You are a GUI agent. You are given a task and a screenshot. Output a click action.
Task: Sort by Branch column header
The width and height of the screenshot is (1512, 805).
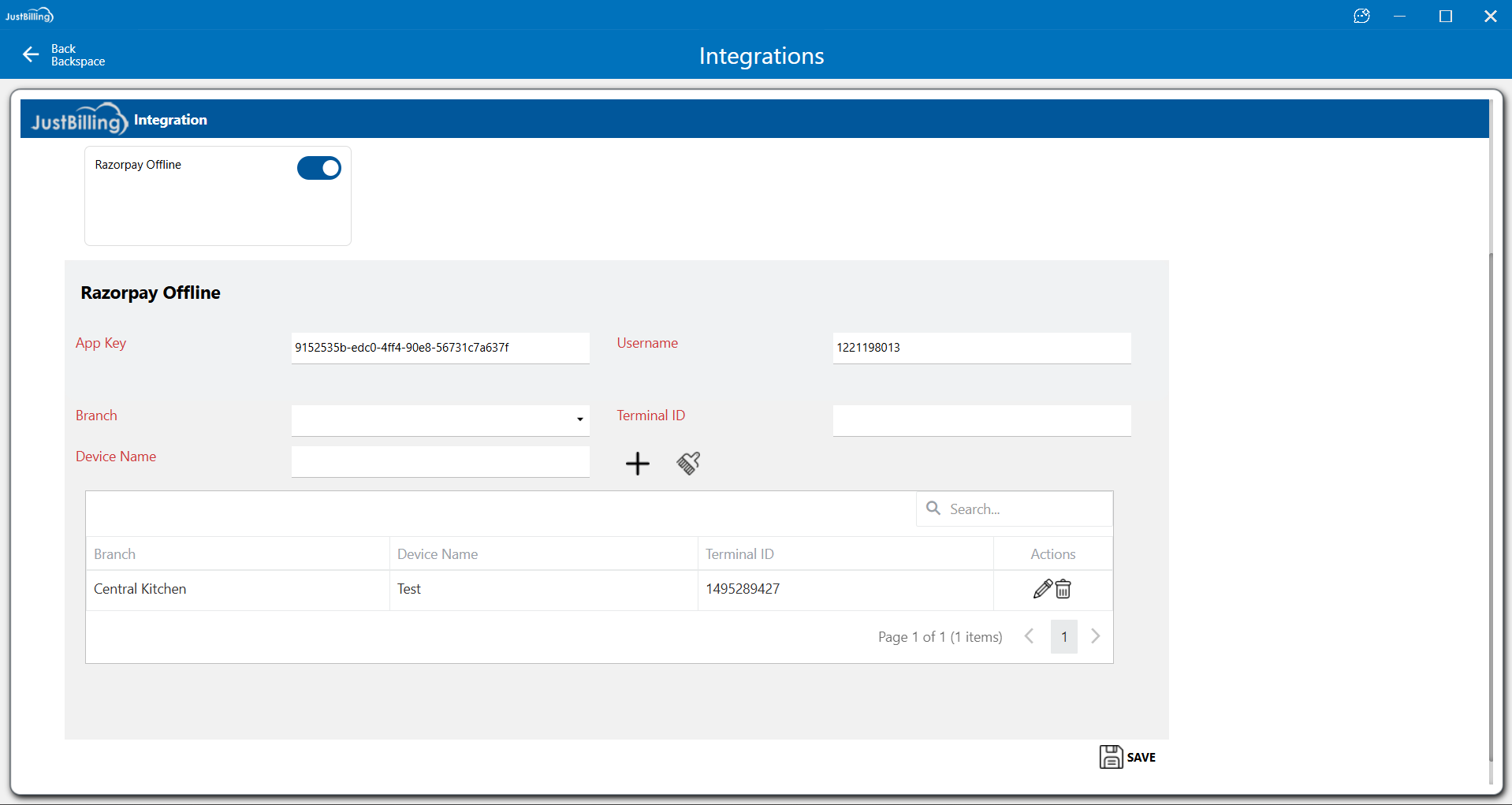[x=115, y=554]
